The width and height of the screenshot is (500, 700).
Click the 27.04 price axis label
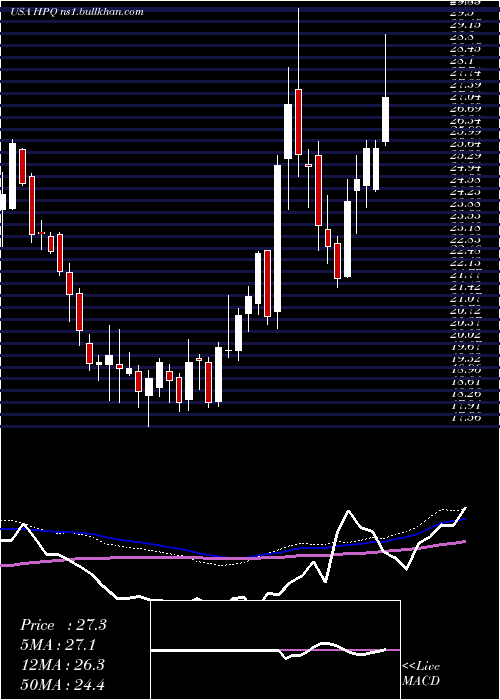point(464,96)
